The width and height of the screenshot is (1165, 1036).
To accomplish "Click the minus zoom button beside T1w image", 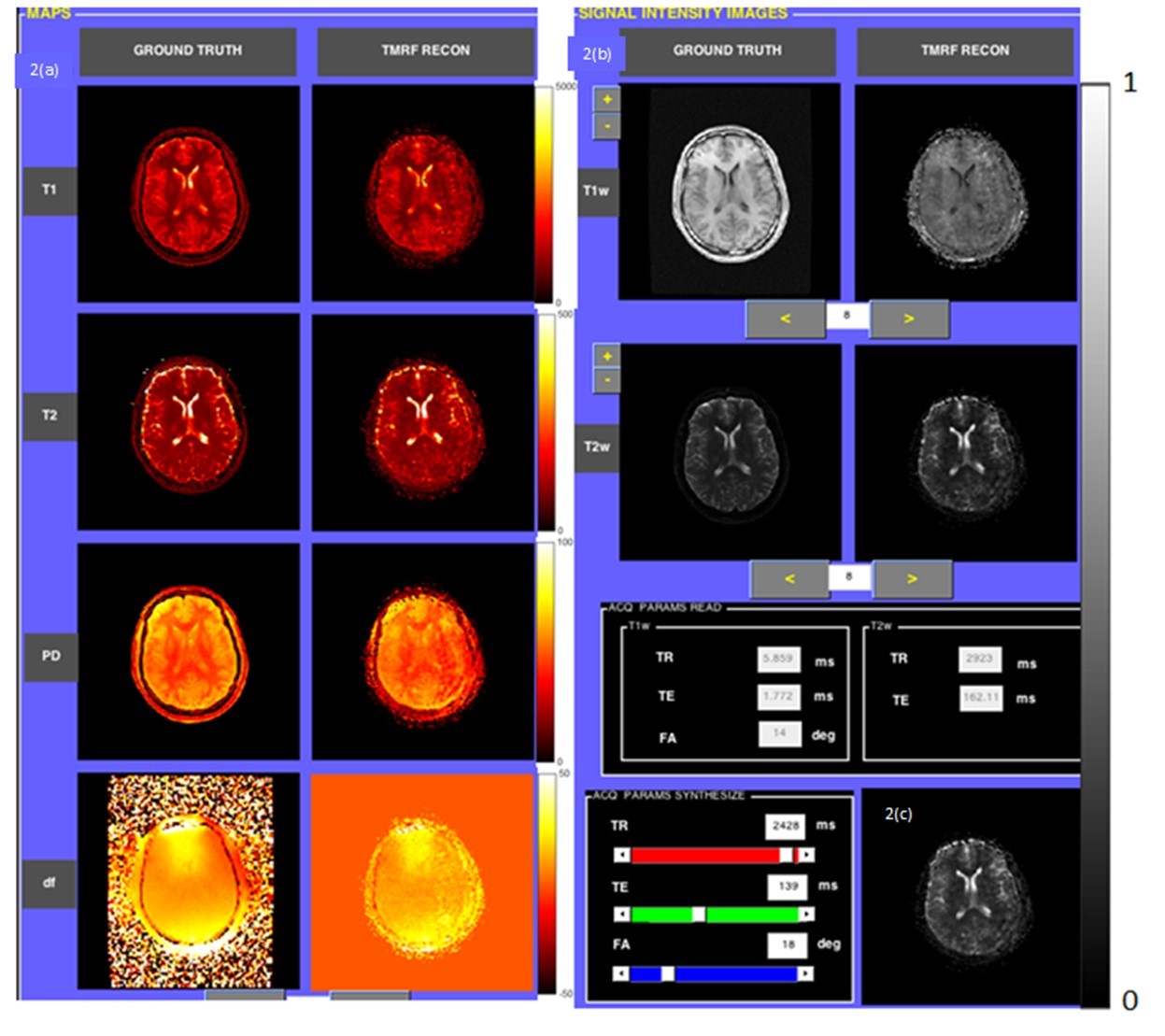I will click(606, 125).
